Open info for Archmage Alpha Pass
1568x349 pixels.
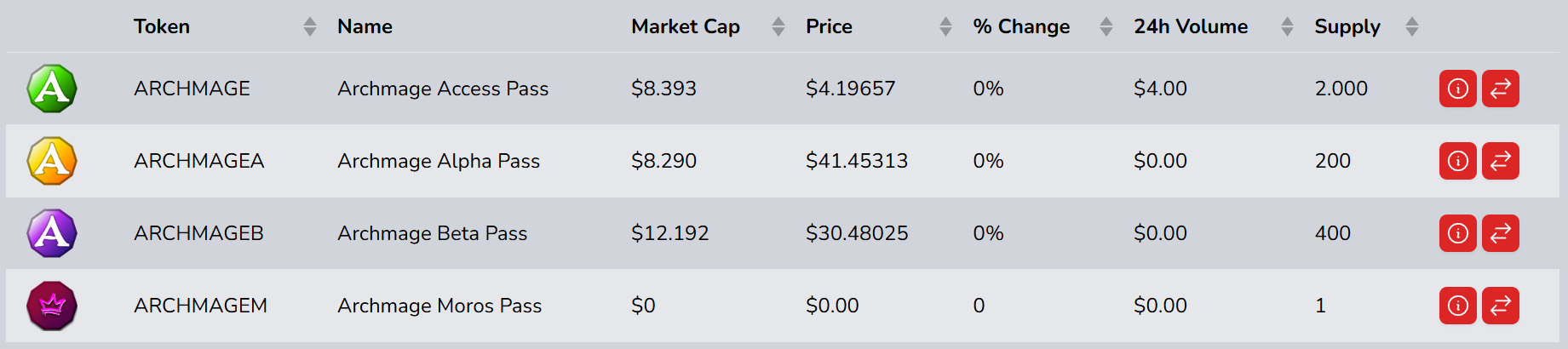point(1457,161)
